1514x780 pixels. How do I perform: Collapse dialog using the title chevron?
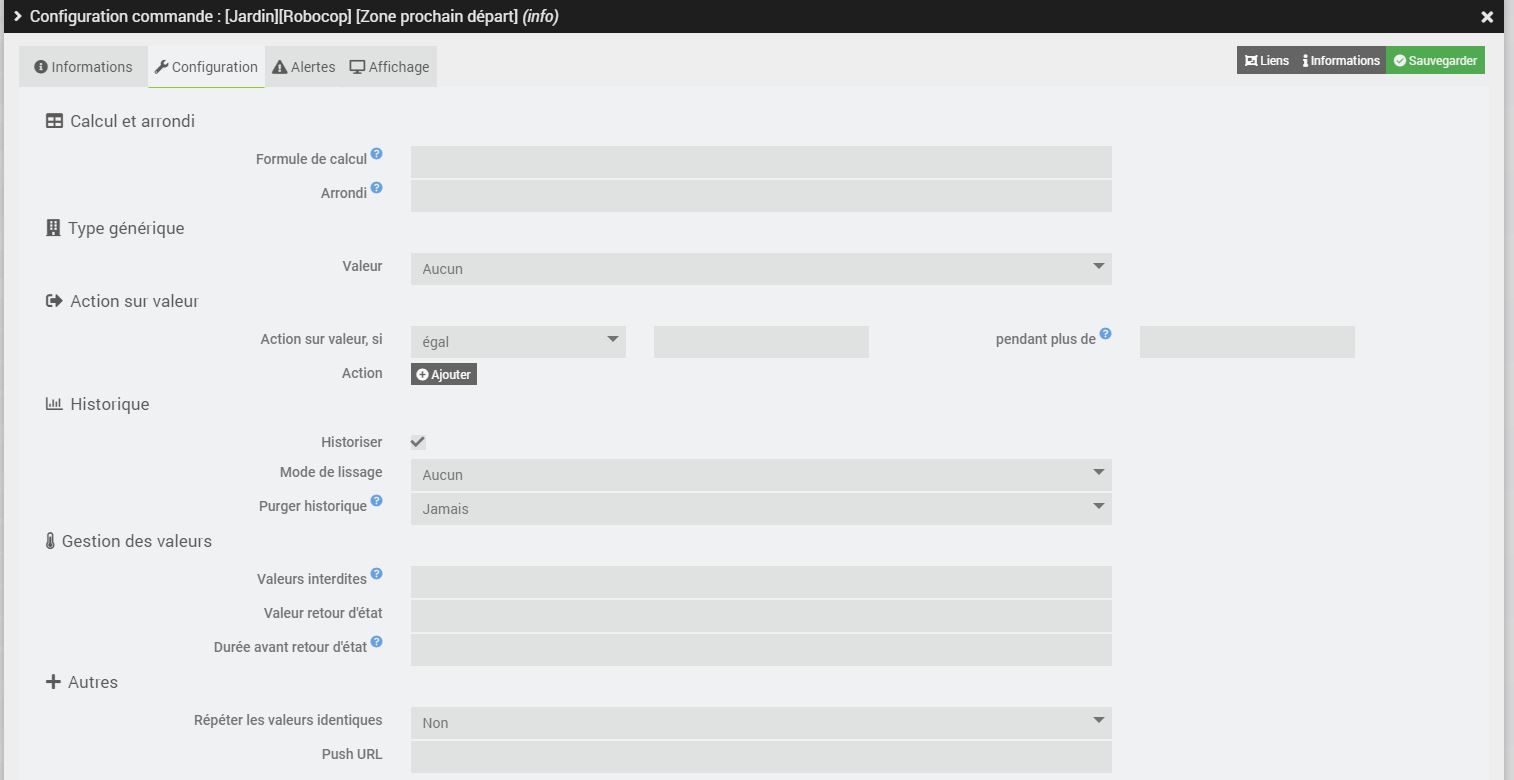point(18,16)
